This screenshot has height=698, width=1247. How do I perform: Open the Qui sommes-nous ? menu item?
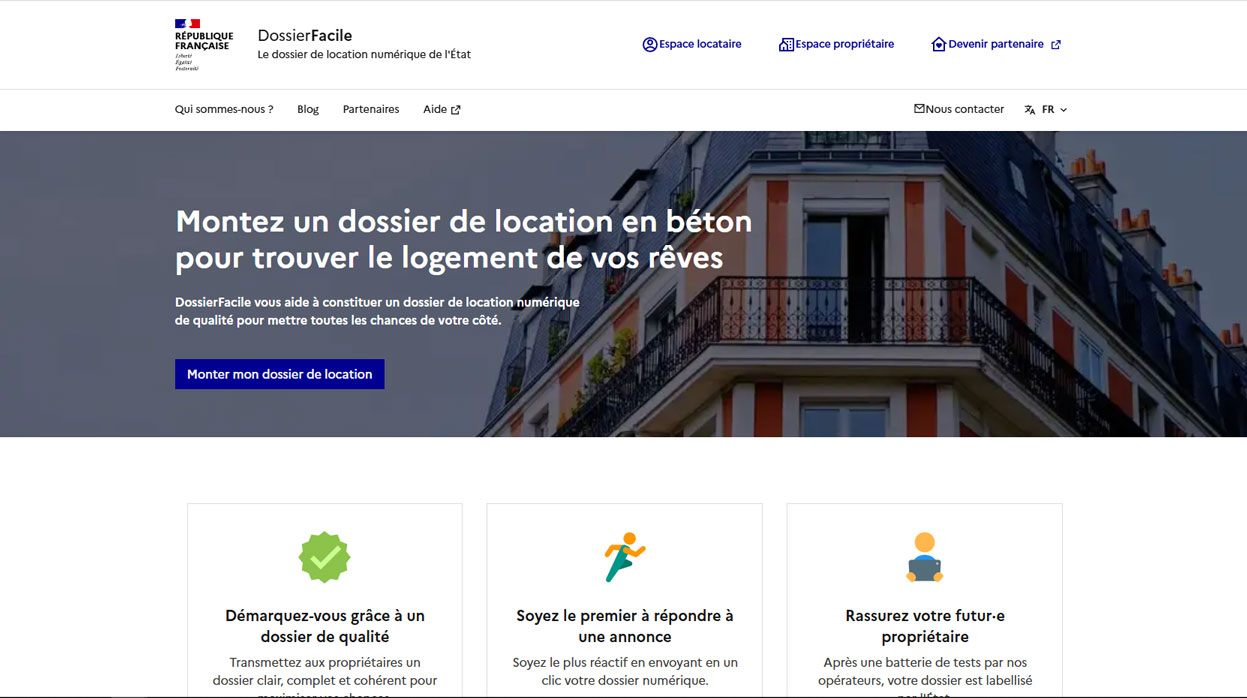(224, 109)
